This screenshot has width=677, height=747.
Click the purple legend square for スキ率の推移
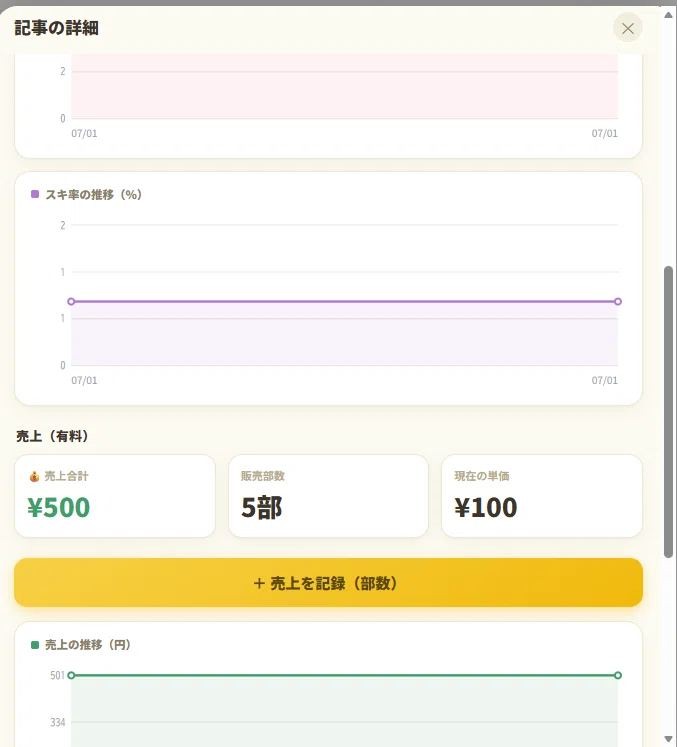(x=35, y=194)
